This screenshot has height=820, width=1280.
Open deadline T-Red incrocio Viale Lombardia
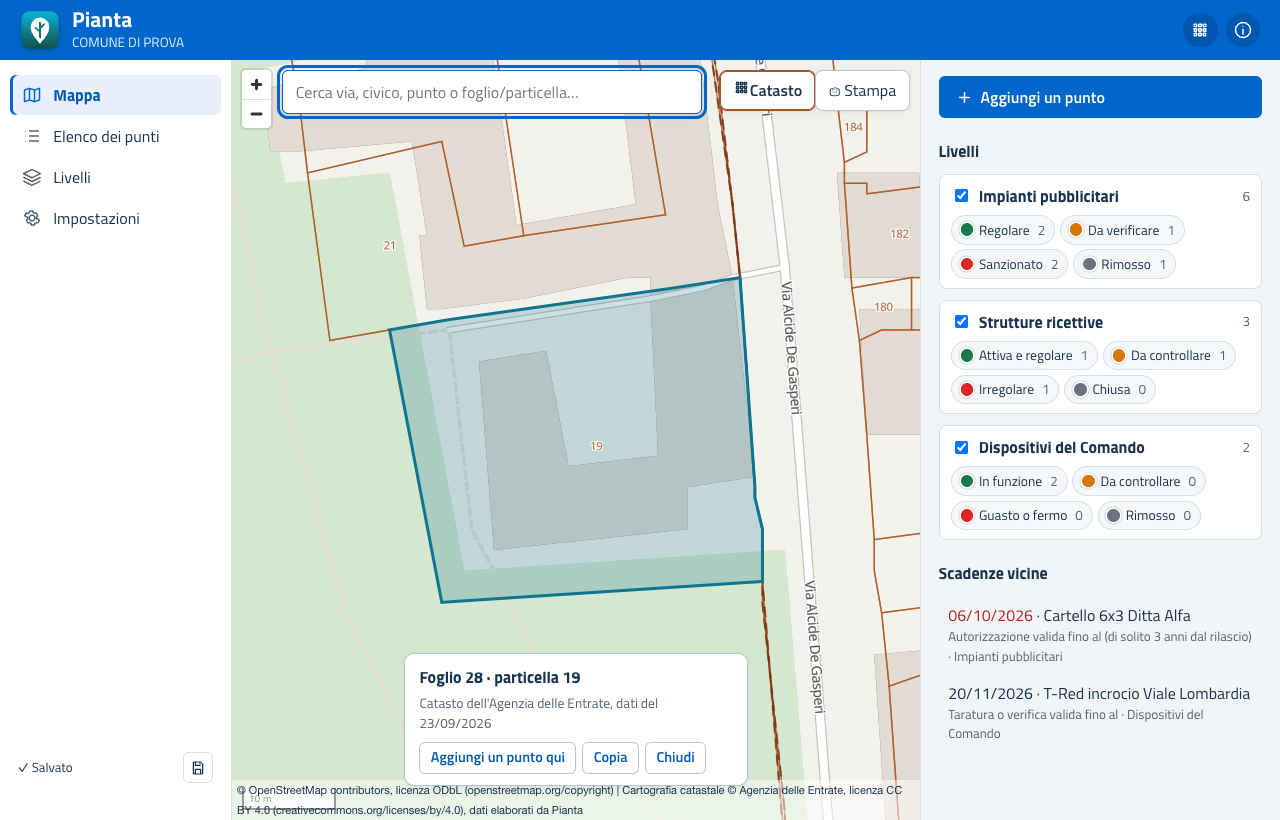click(1100, 713)
